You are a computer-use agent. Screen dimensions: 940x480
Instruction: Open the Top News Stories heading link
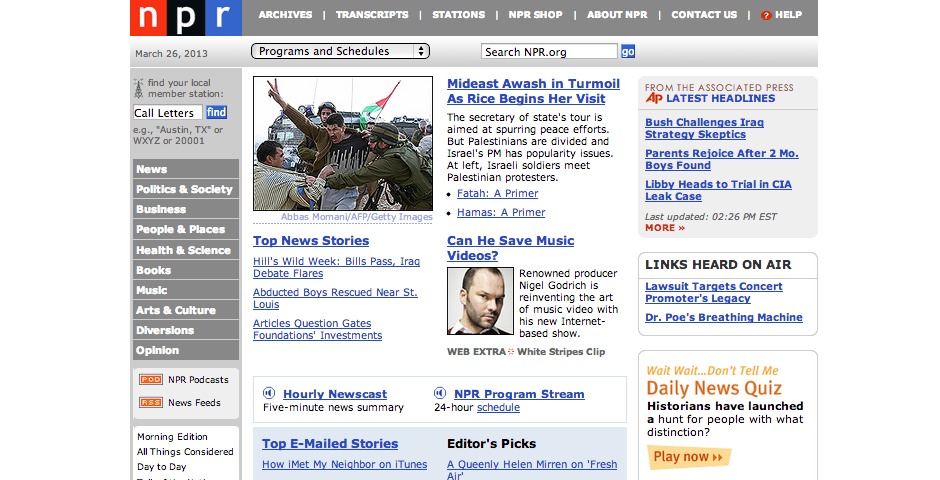point(311,240)
